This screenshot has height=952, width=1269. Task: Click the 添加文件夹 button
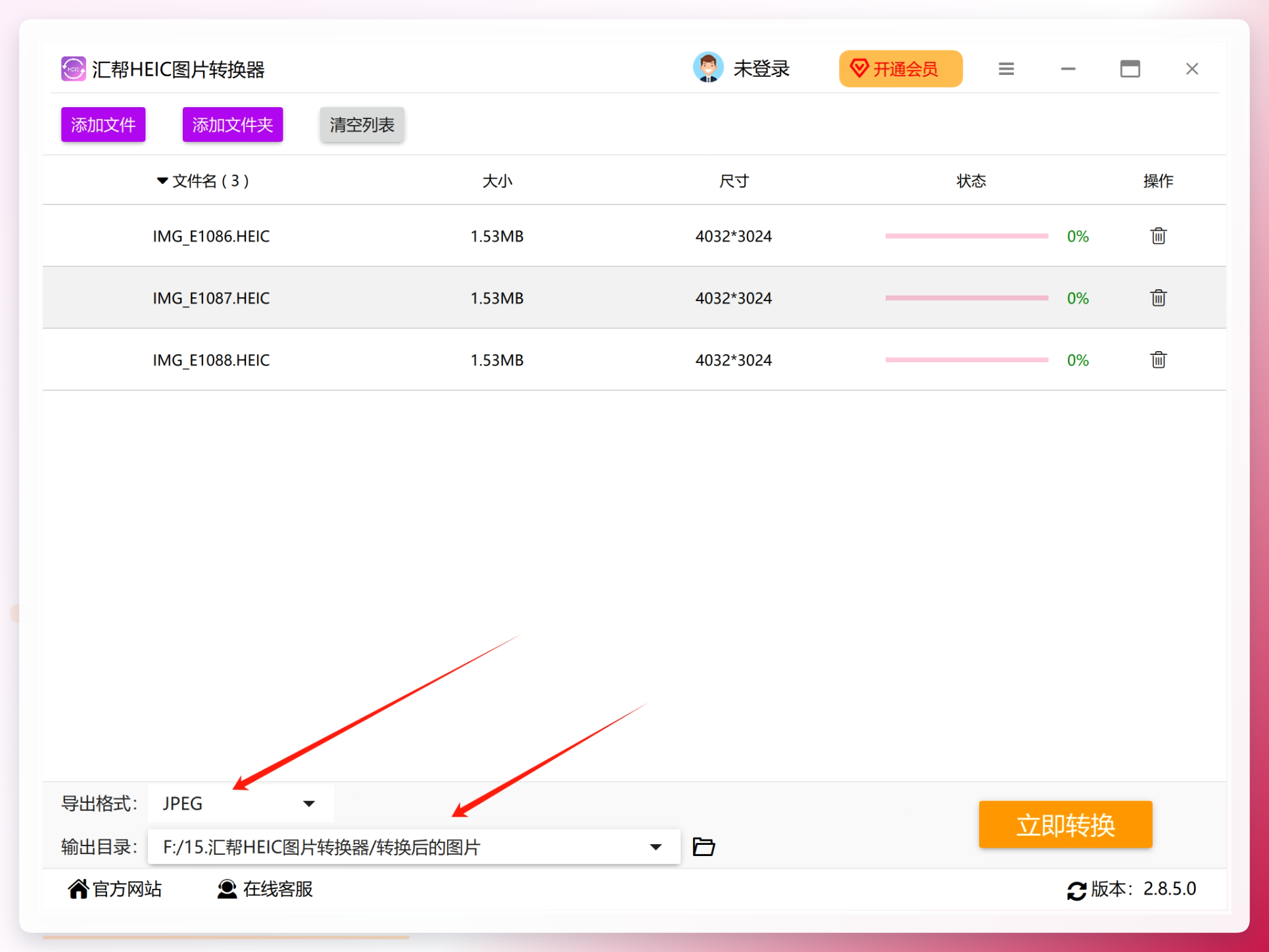tap(233, 124)
